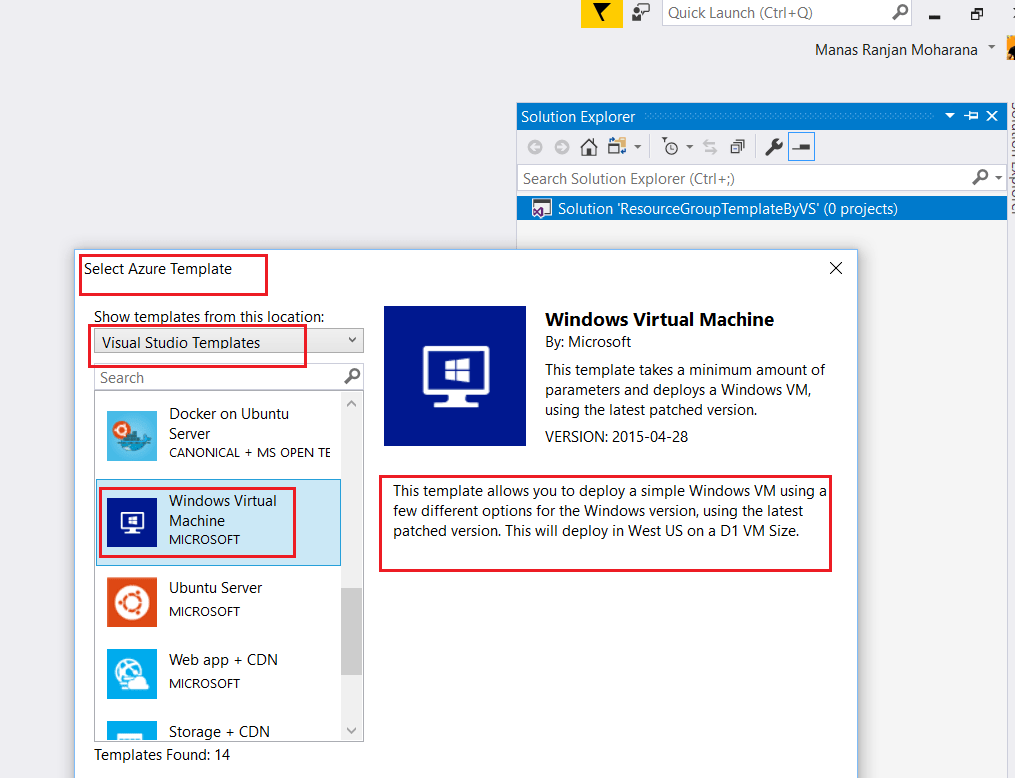The width and height of the screenshot is (1015, 778).
Task: Click the Templates Found: 14 label
Action: [162, 755]
